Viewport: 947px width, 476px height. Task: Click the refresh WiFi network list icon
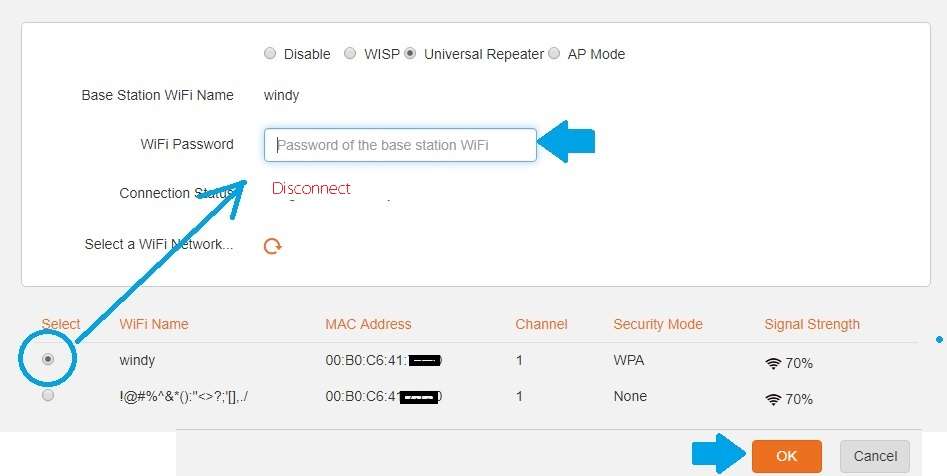(272, 246)
